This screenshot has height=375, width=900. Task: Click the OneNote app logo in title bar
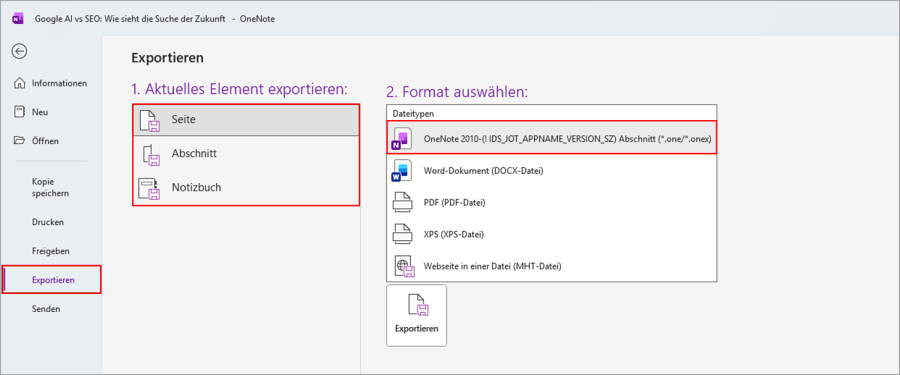coord(17,18)
